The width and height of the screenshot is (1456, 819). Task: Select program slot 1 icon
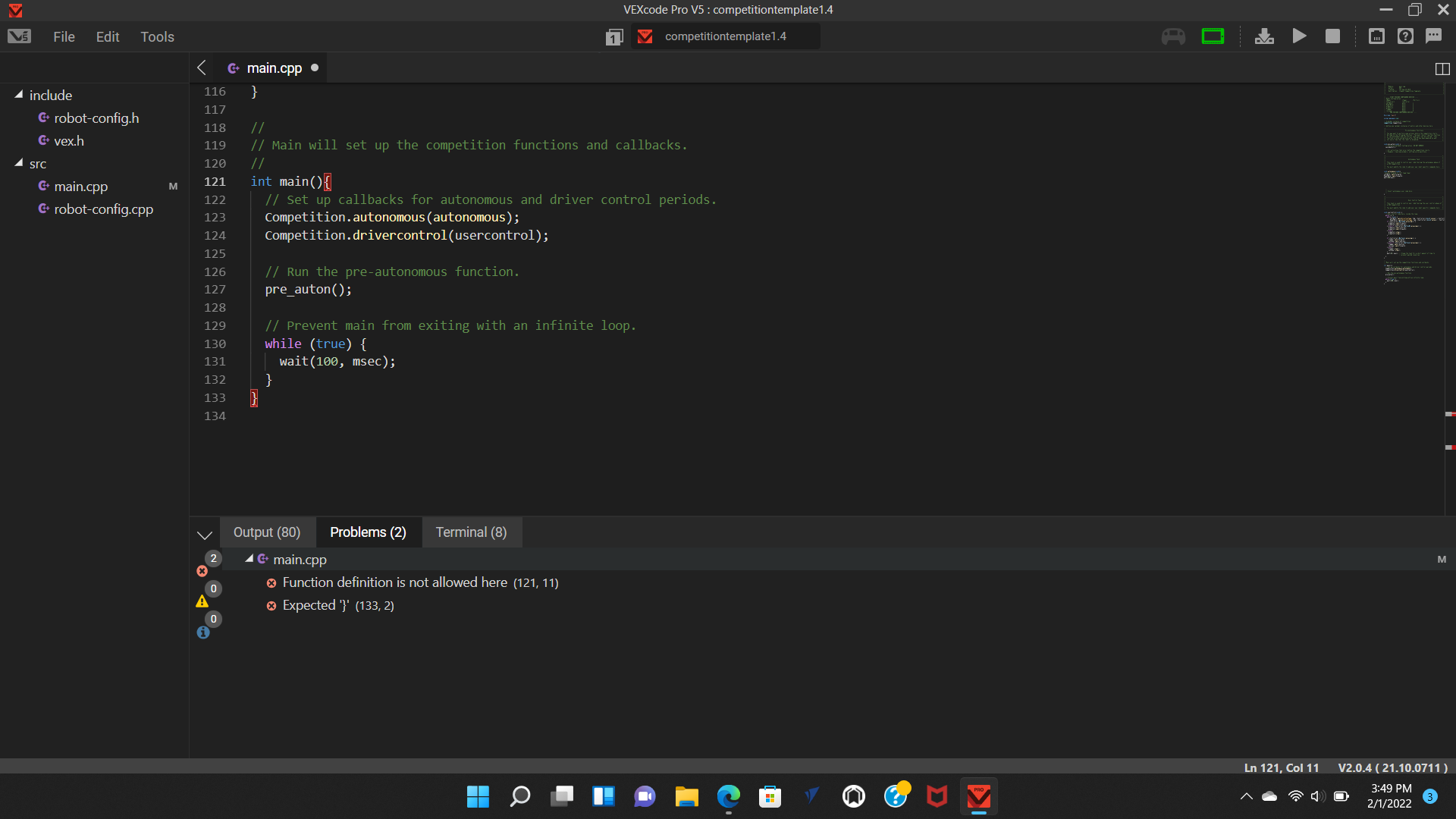(613, 37)
